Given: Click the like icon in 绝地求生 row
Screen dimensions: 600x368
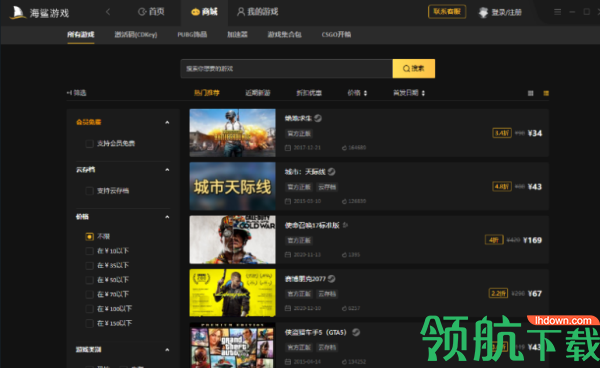Looking at the screenshot, I should click(344, 148).
